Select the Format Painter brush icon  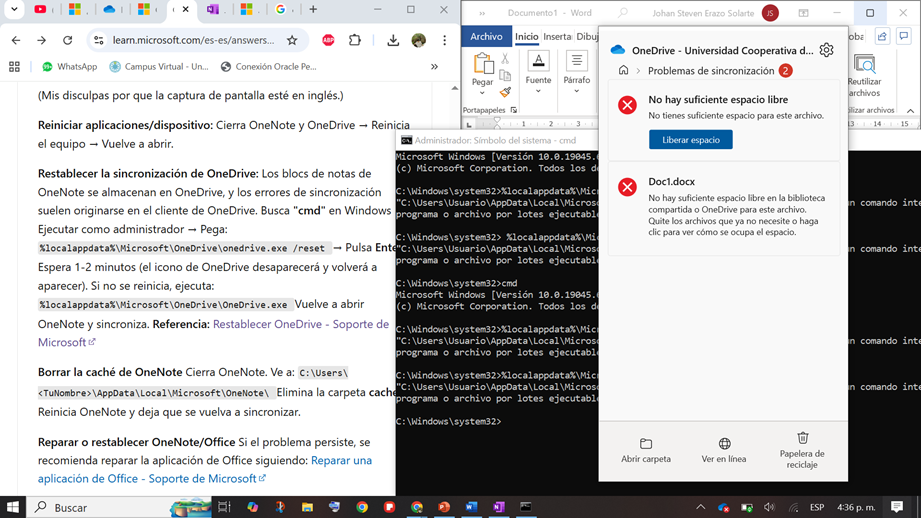click(x=505, y=92)
